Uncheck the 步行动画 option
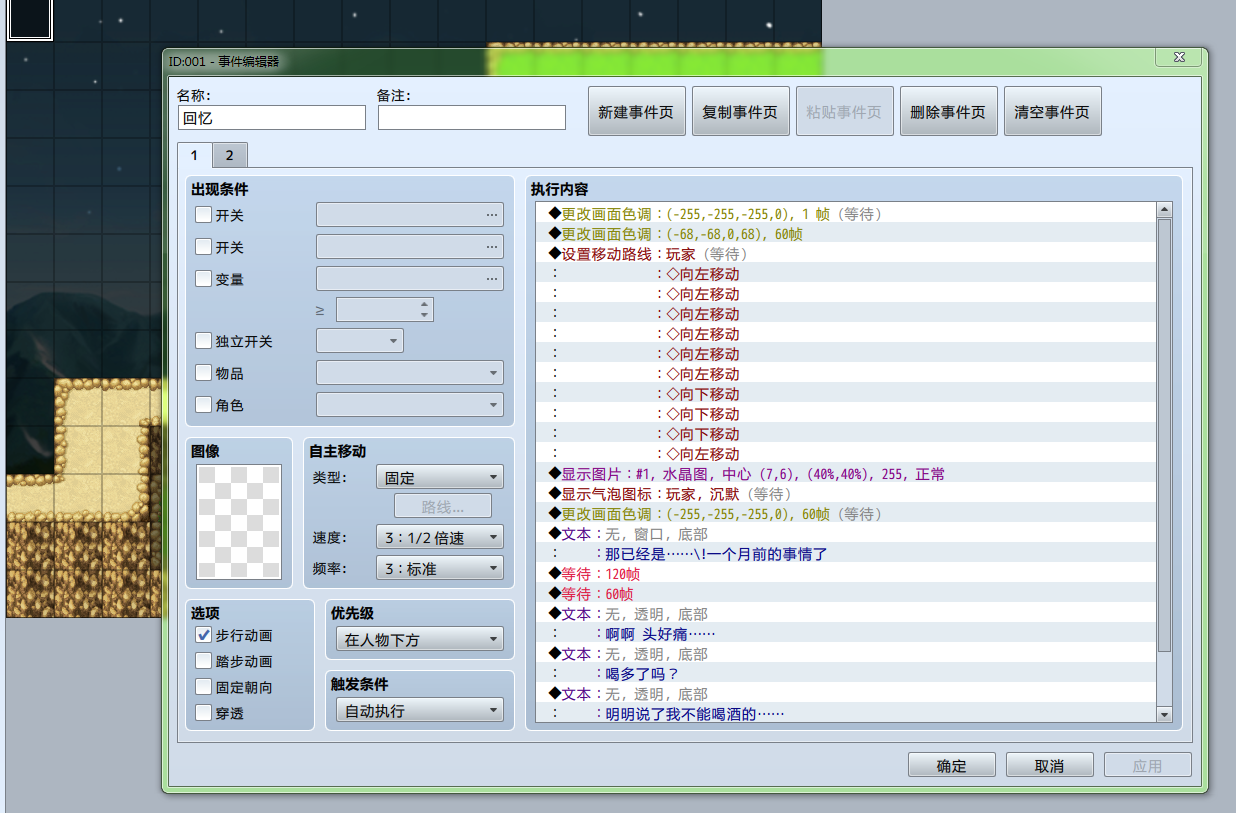Screen dimensions: 1236x813 point(203,635)
